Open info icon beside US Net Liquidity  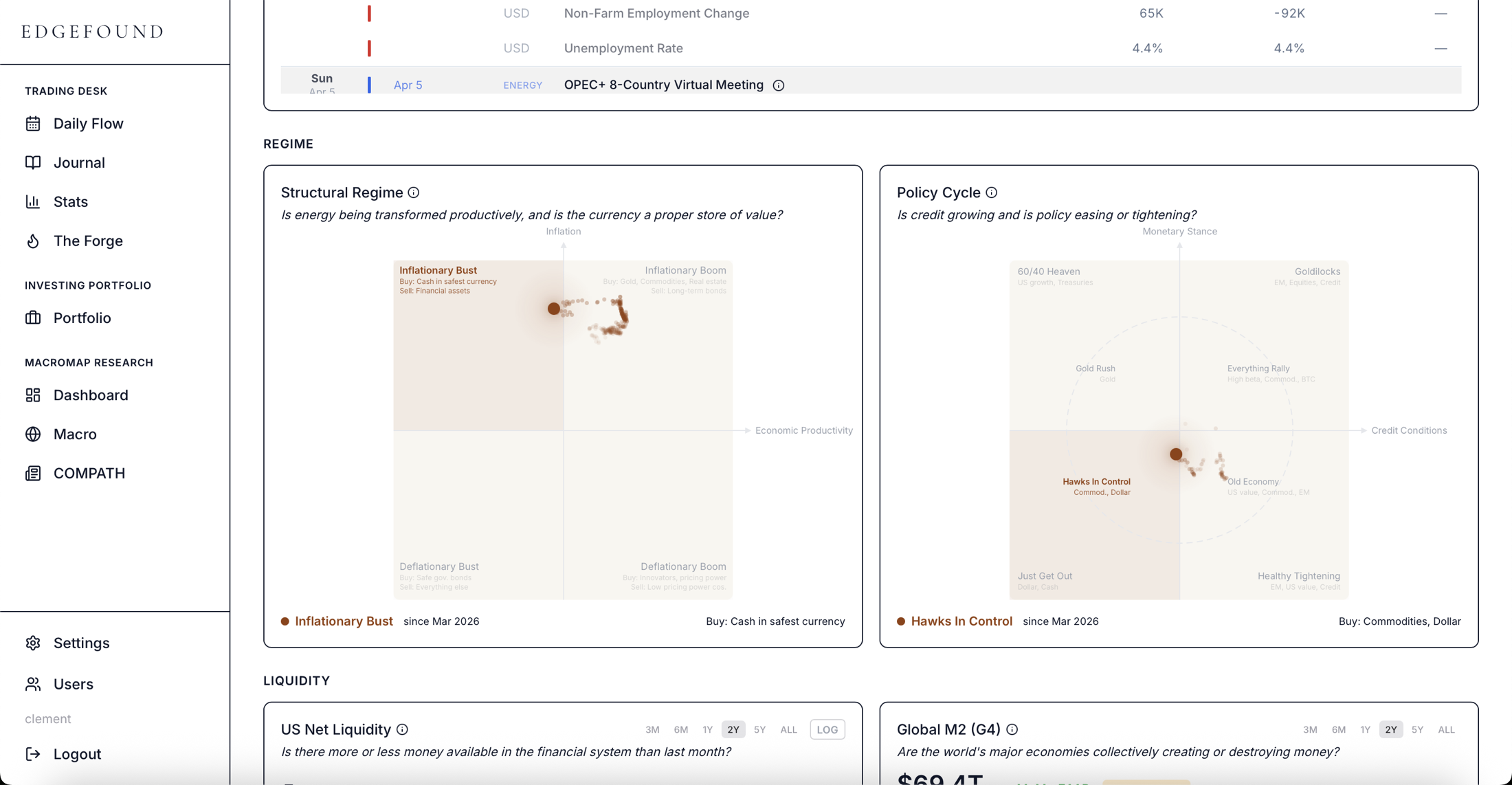click(x=403, y=730)
